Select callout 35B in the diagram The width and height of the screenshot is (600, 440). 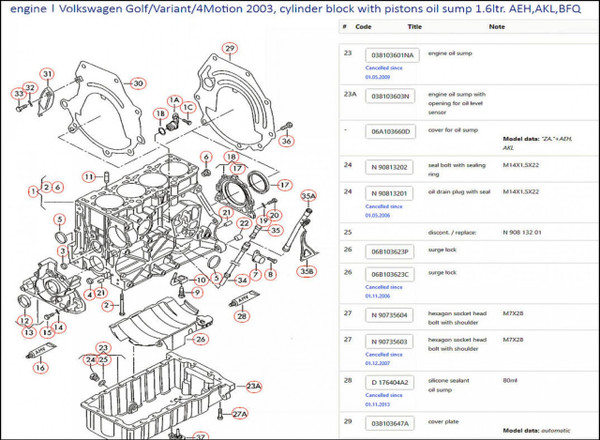click(x=307, y=271)
